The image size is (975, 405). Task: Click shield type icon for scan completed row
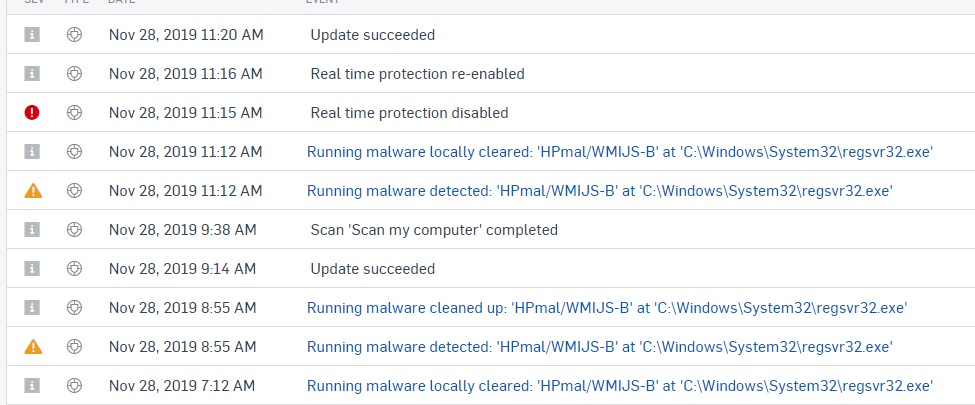pos(75,230)
